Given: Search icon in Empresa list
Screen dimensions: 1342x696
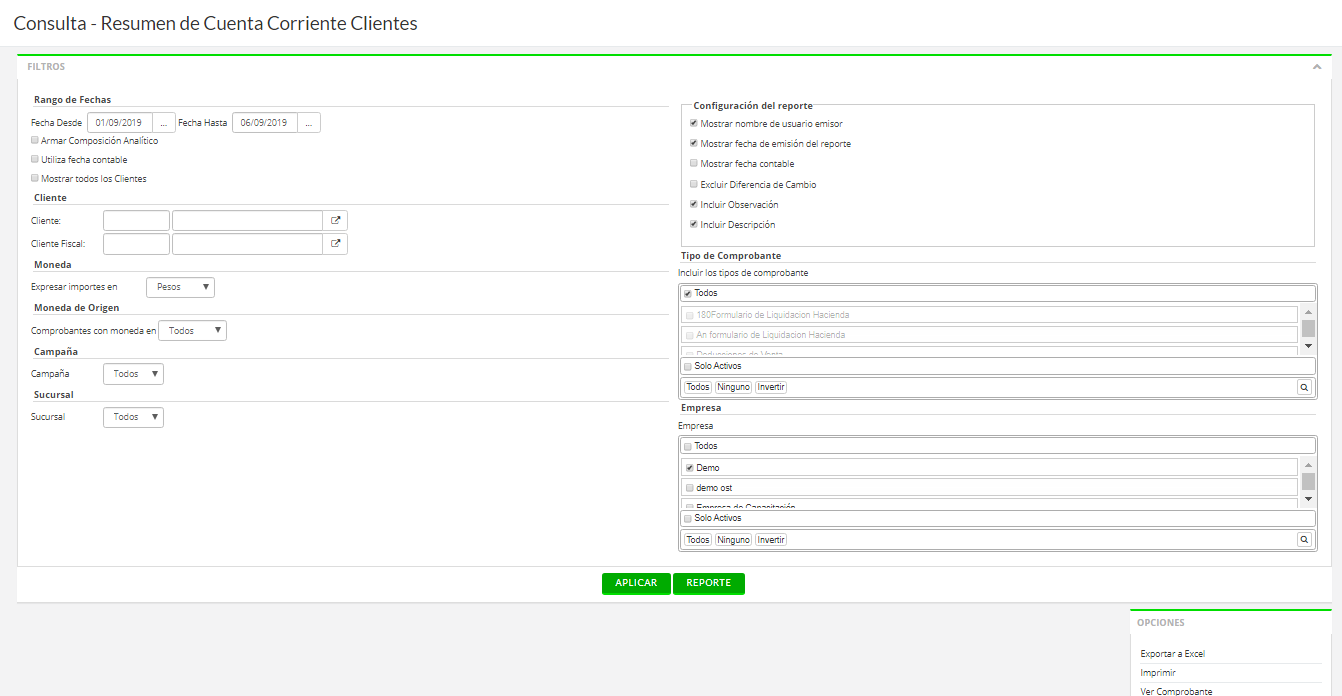Looking at the screenshot, I should coord(1304,540).
